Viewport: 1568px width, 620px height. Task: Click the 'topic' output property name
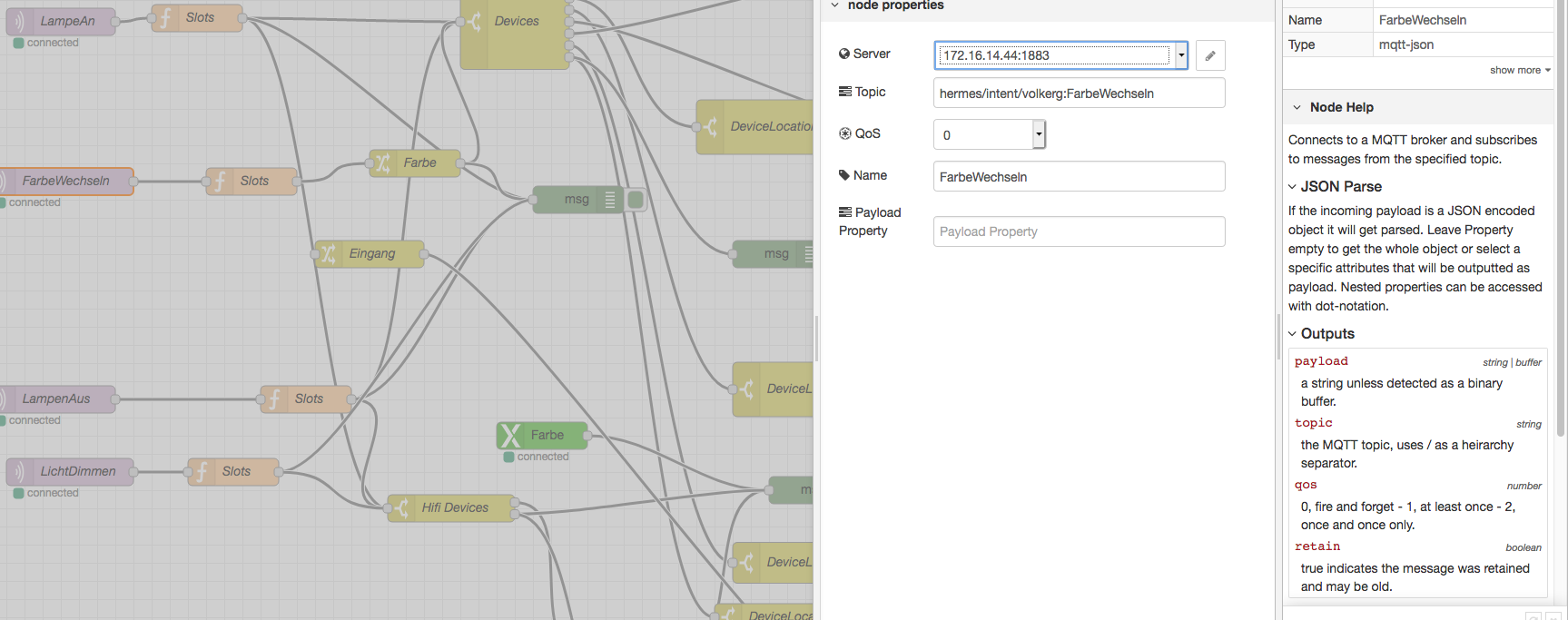[1314, 423]
